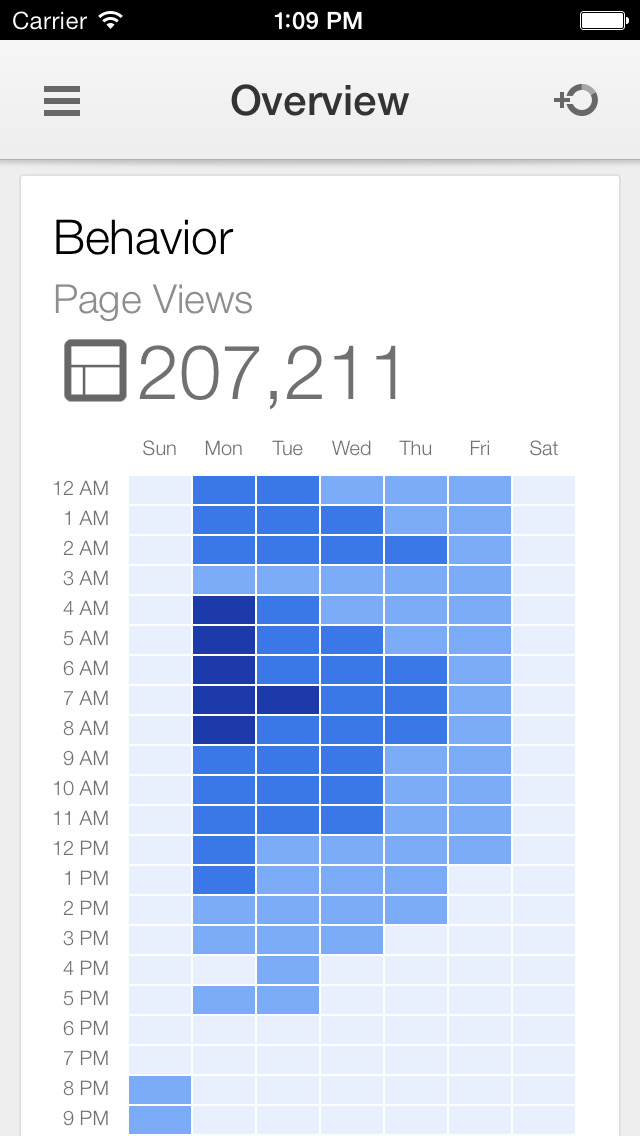Screen dimensions: 640x1136
Task: Tap the Overview title
Action: pyautogui.click(x=319, y=101)
